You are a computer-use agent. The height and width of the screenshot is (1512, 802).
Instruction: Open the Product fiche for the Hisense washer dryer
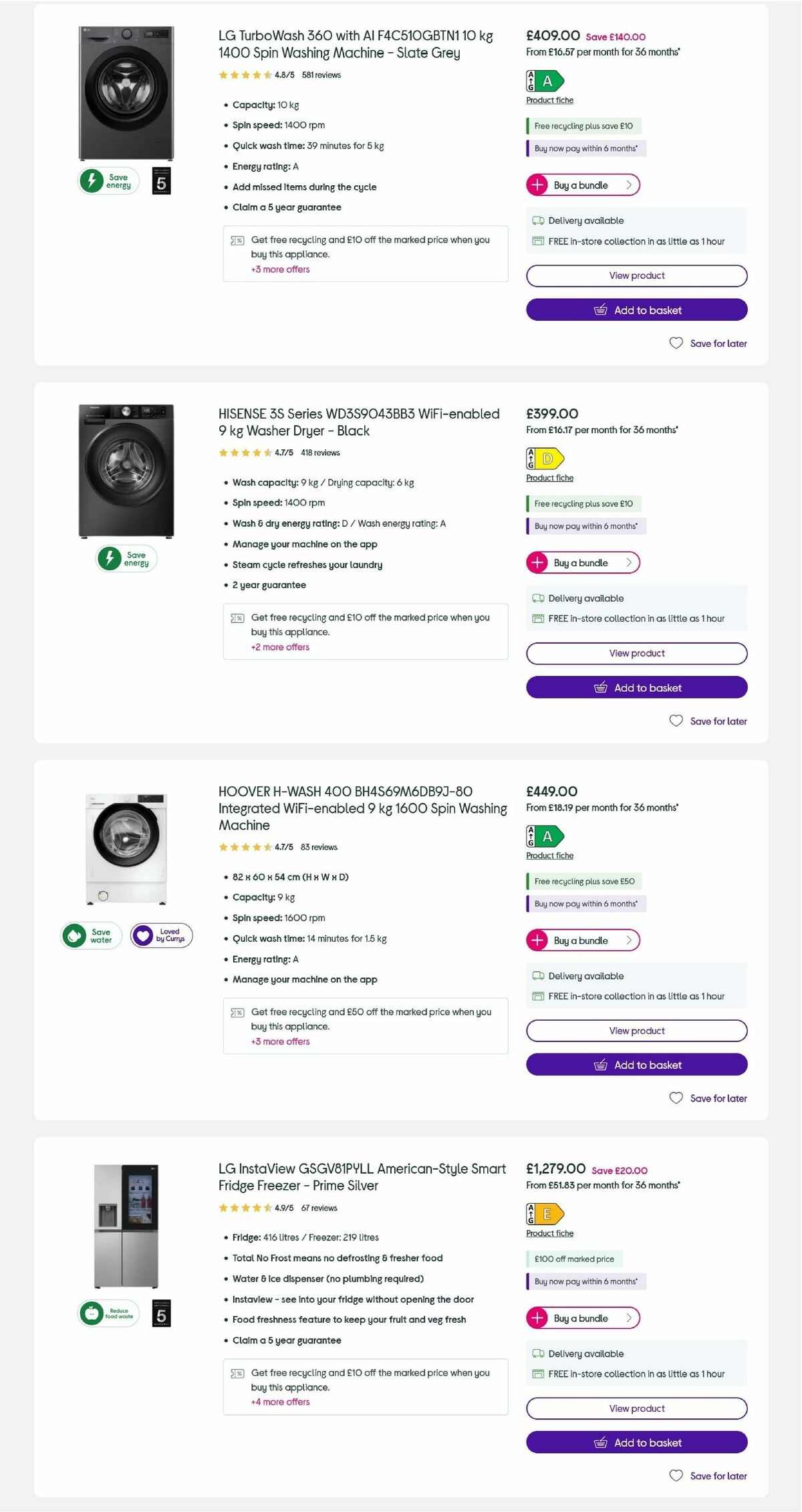click(x=549, y=477)
